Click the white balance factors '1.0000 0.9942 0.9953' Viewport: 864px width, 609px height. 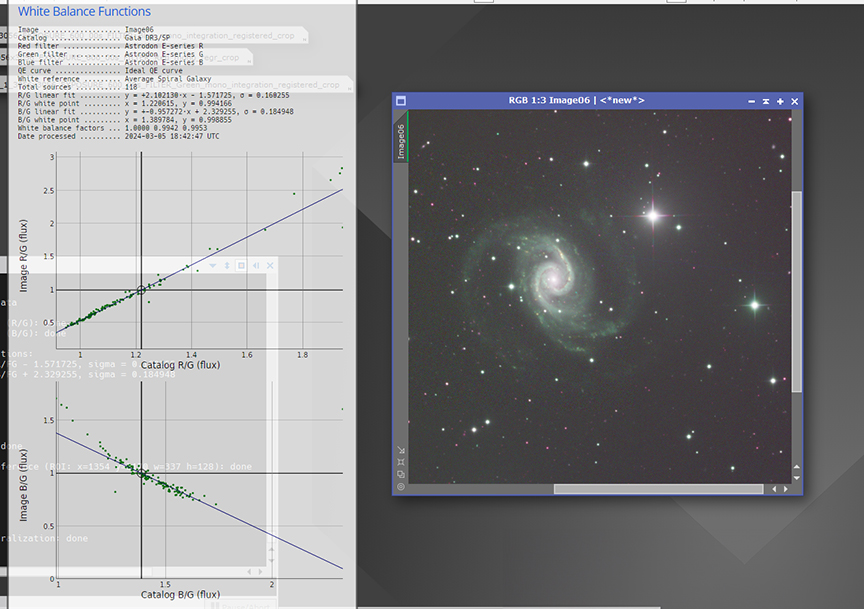pos(166,128)
